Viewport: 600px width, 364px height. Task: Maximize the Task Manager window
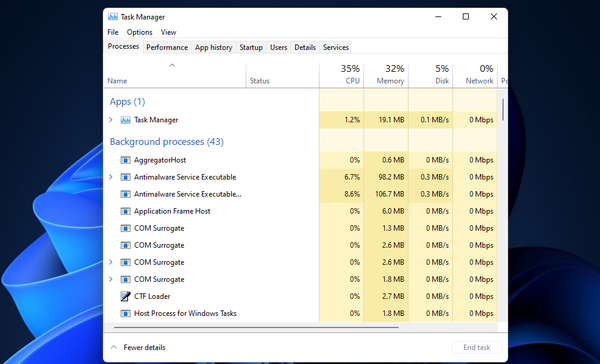point(466,17)
